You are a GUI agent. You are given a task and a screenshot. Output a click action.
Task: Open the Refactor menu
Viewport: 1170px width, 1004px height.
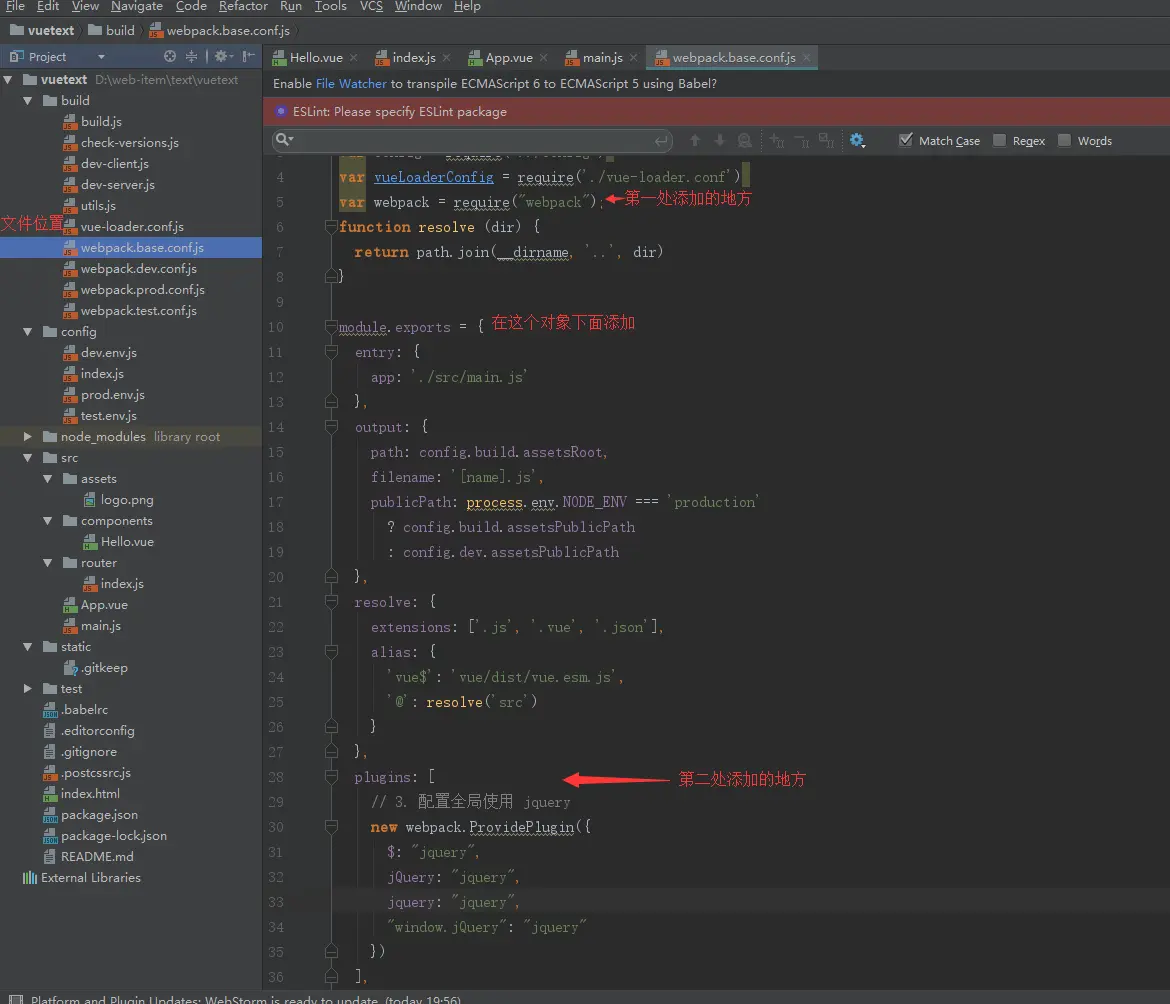point(243,7)
